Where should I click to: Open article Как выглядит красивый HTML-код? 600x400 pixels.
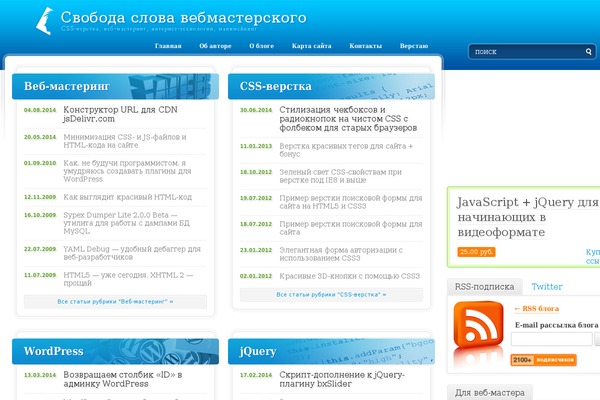[127, 197]
